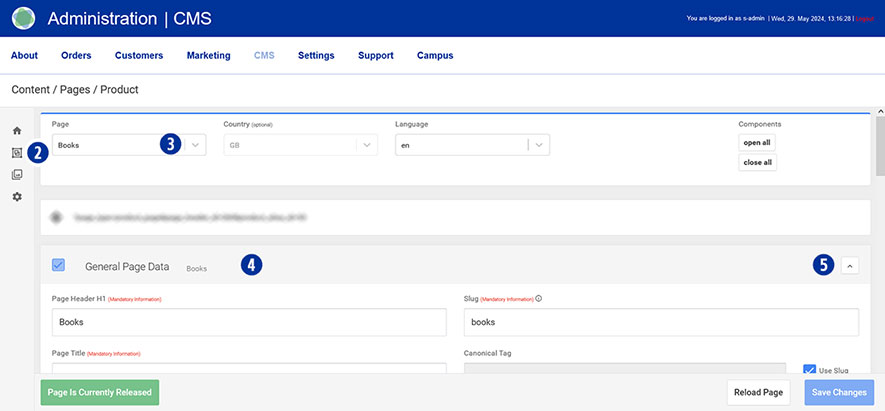Image resolution: width=885 pixels, height=411 pixels.
Task: Click the Slug info icon
Action: click(x=540, y=298)
